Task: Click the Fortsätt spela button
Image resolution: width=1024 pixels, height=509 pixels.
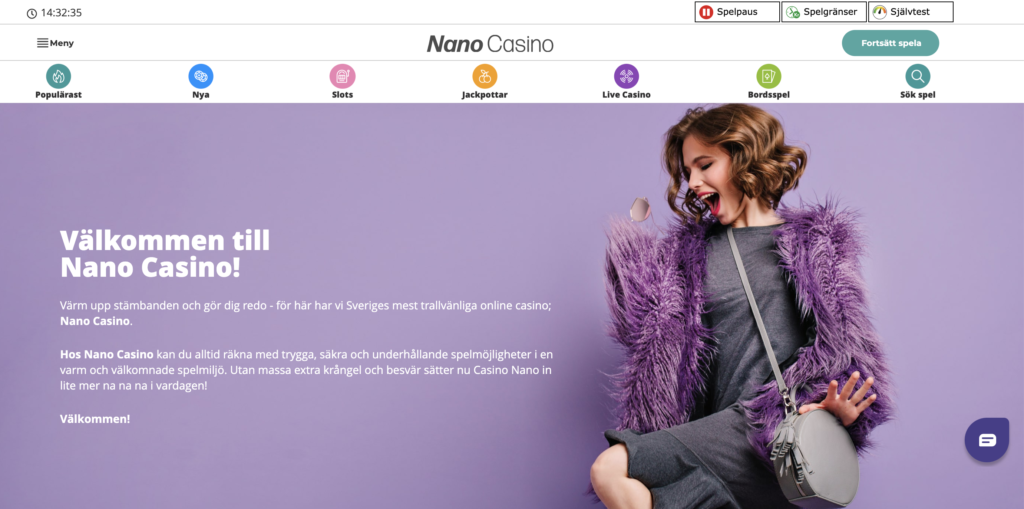Action: click(x=890, y=43)
